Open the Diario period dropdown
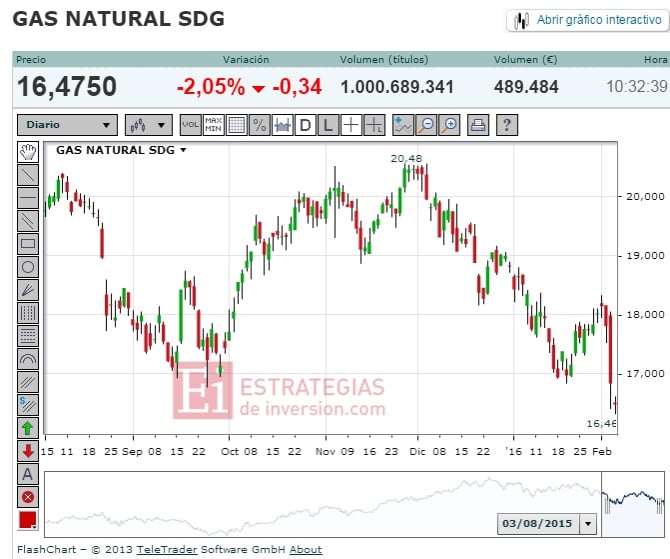This screenshot has height=559, width=670. [68, 125]
